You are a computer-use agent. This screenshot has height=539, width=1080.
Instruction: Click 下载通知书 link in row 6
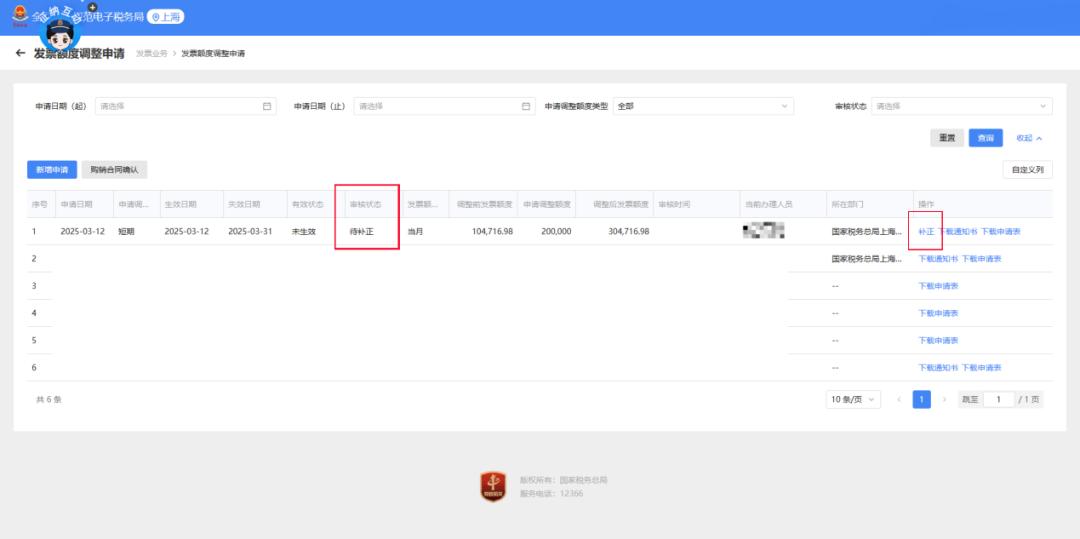[x=938, y=368]
